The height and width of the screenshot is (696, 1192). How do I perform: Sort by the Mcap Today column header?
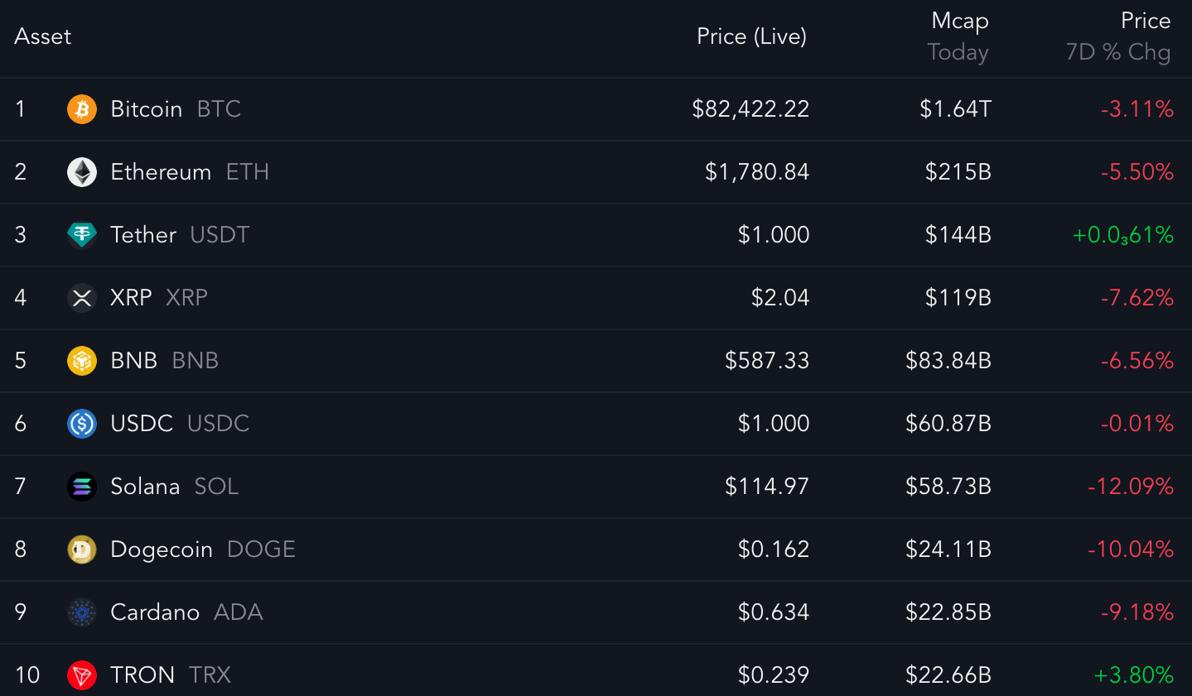tap(959, 37)
